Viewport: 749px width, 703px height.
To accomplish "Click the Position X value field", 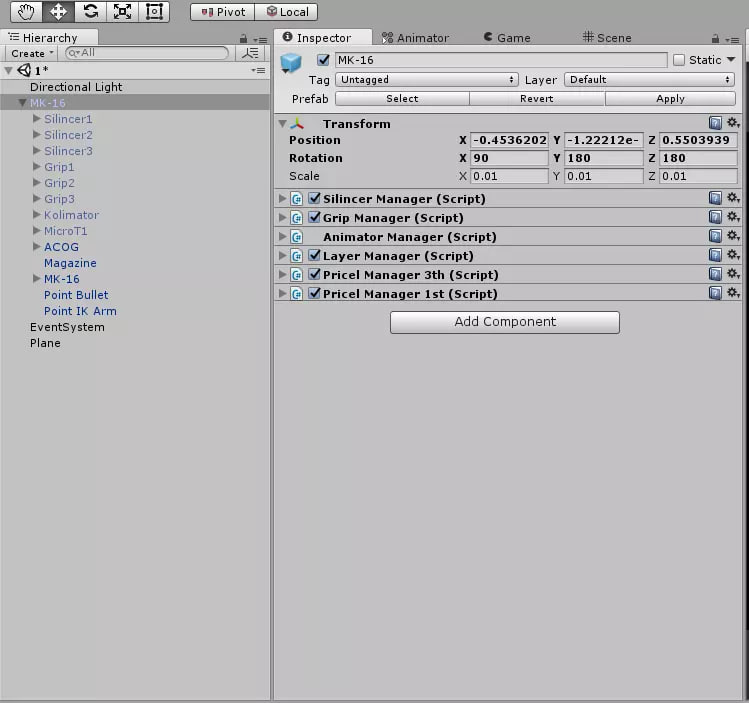I will coord(509,140).
